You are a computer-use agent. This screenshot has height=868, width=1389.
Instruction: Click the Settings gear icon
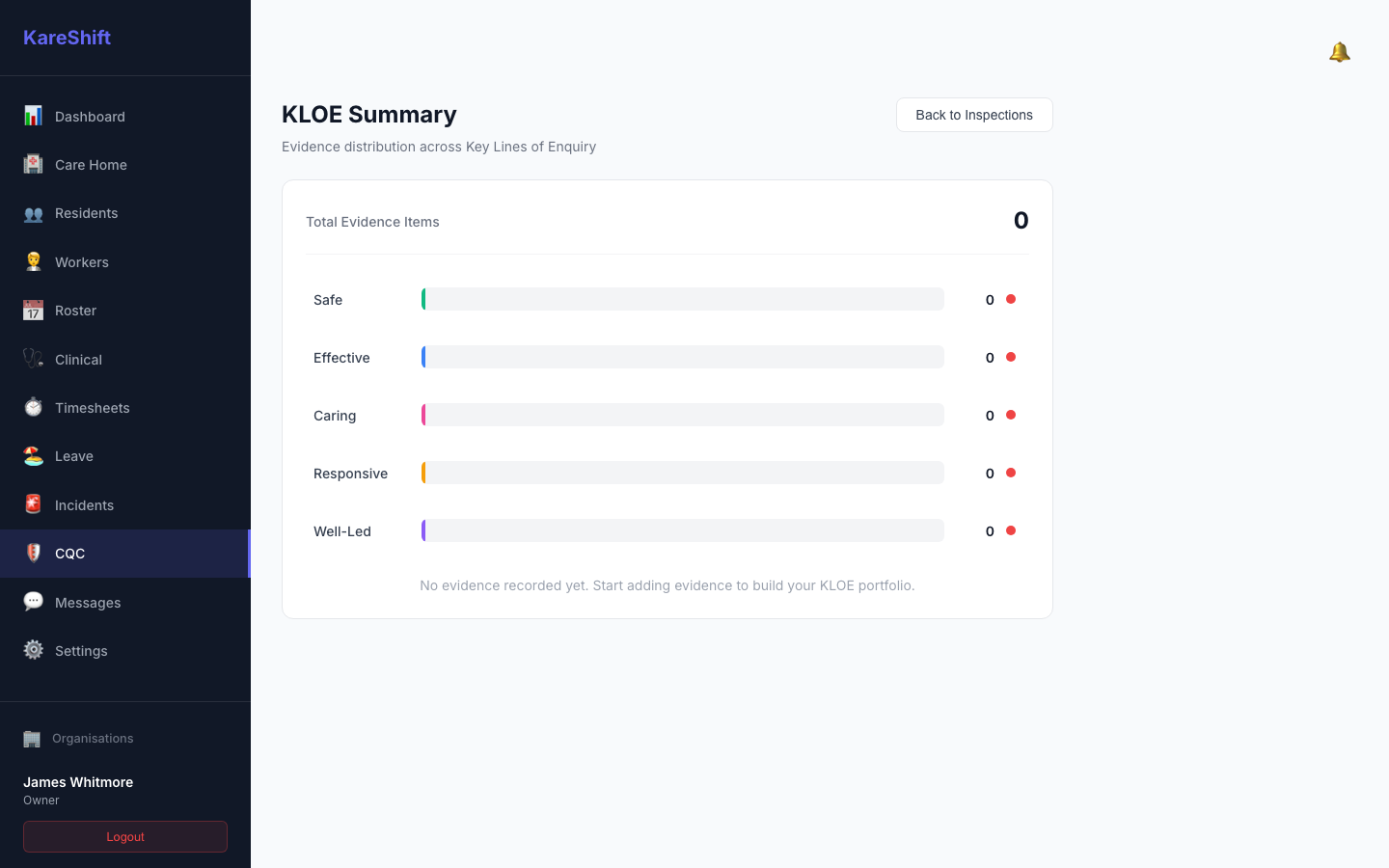click(x=33, y=650)
